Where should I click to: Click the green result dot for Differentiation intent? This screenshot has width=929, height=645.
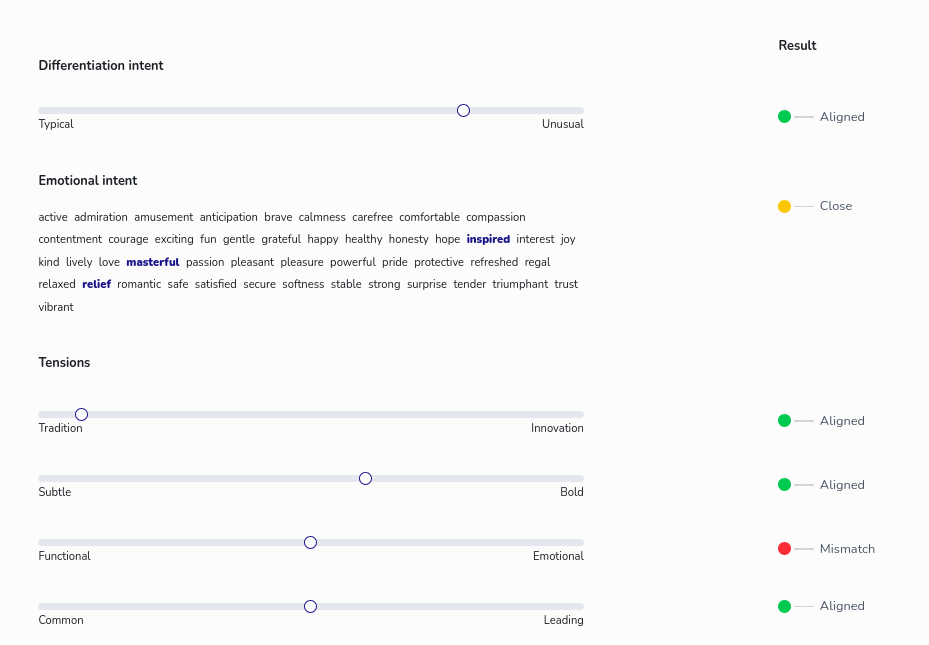784,117
